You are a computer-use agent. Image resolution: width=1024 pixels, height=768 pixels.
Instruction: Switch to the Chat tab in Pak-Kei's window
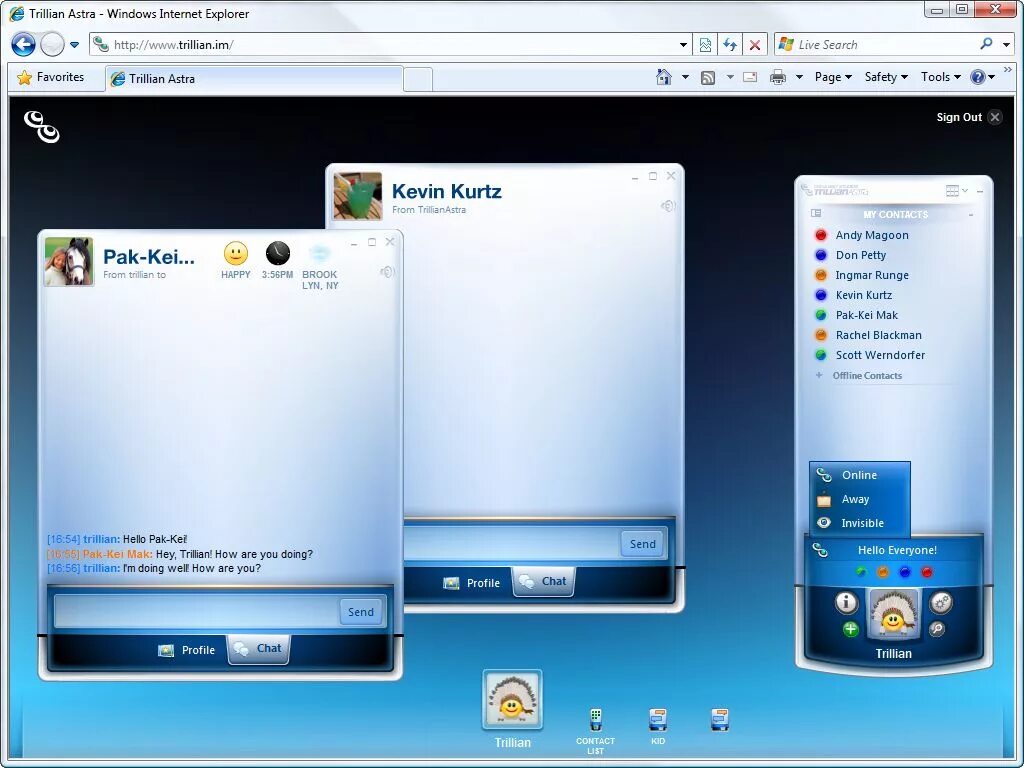coord(258,648)
